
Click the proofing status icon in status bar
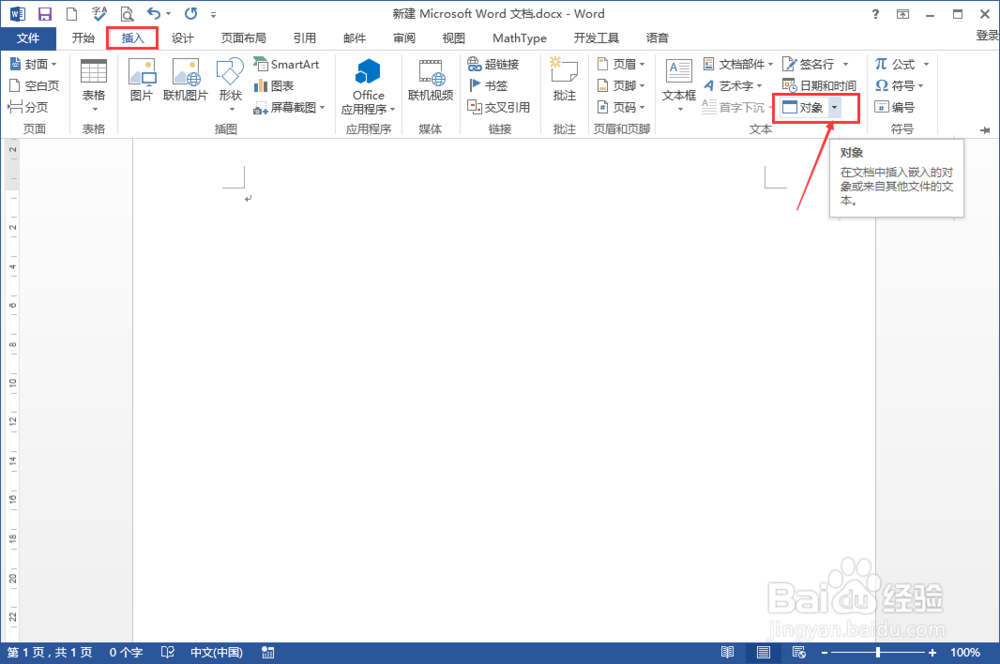point(168,653)
